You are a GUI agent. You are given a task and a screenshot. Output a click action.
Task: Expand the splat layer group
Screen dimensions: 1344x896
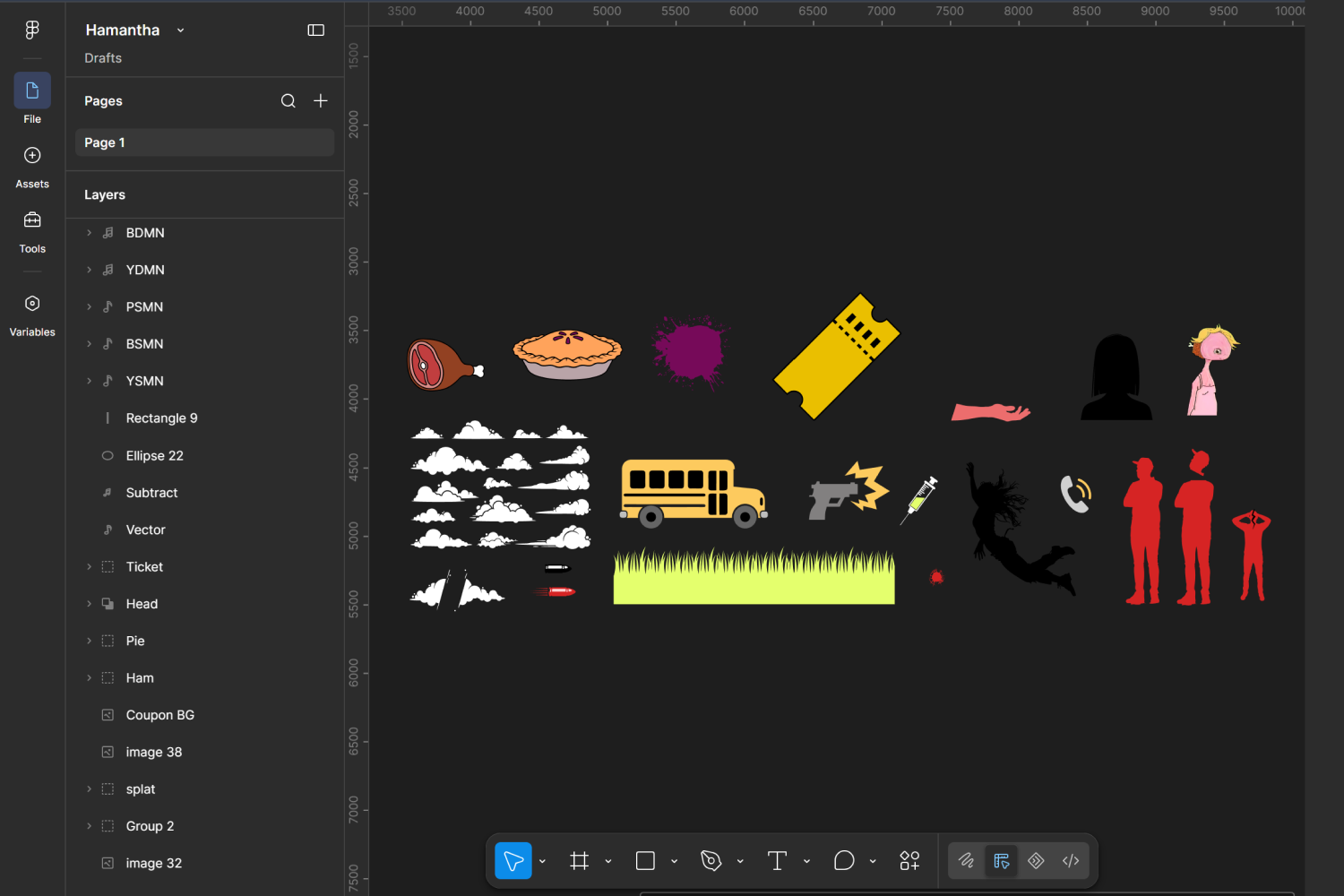pyautogui.click(x=89, y=789)
